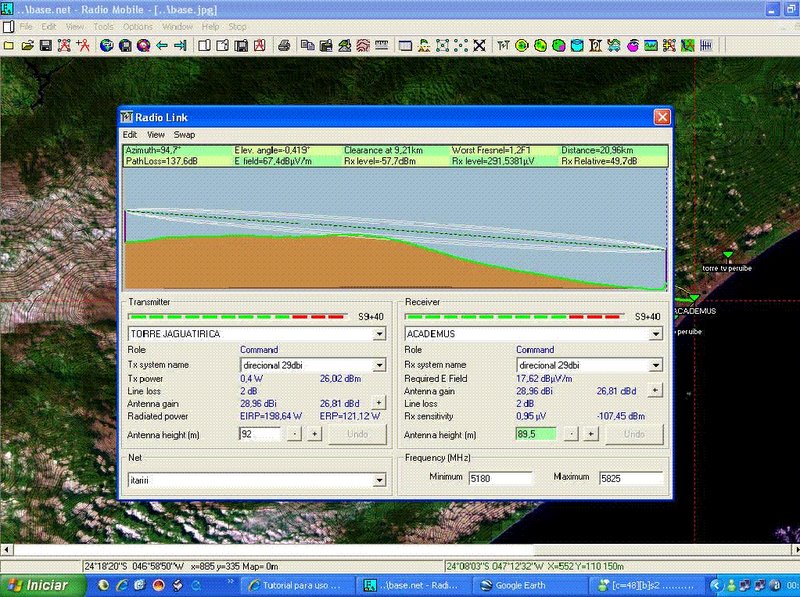Expand the Net dropdown showing itariri
The image size is (800, 597).
379,480
